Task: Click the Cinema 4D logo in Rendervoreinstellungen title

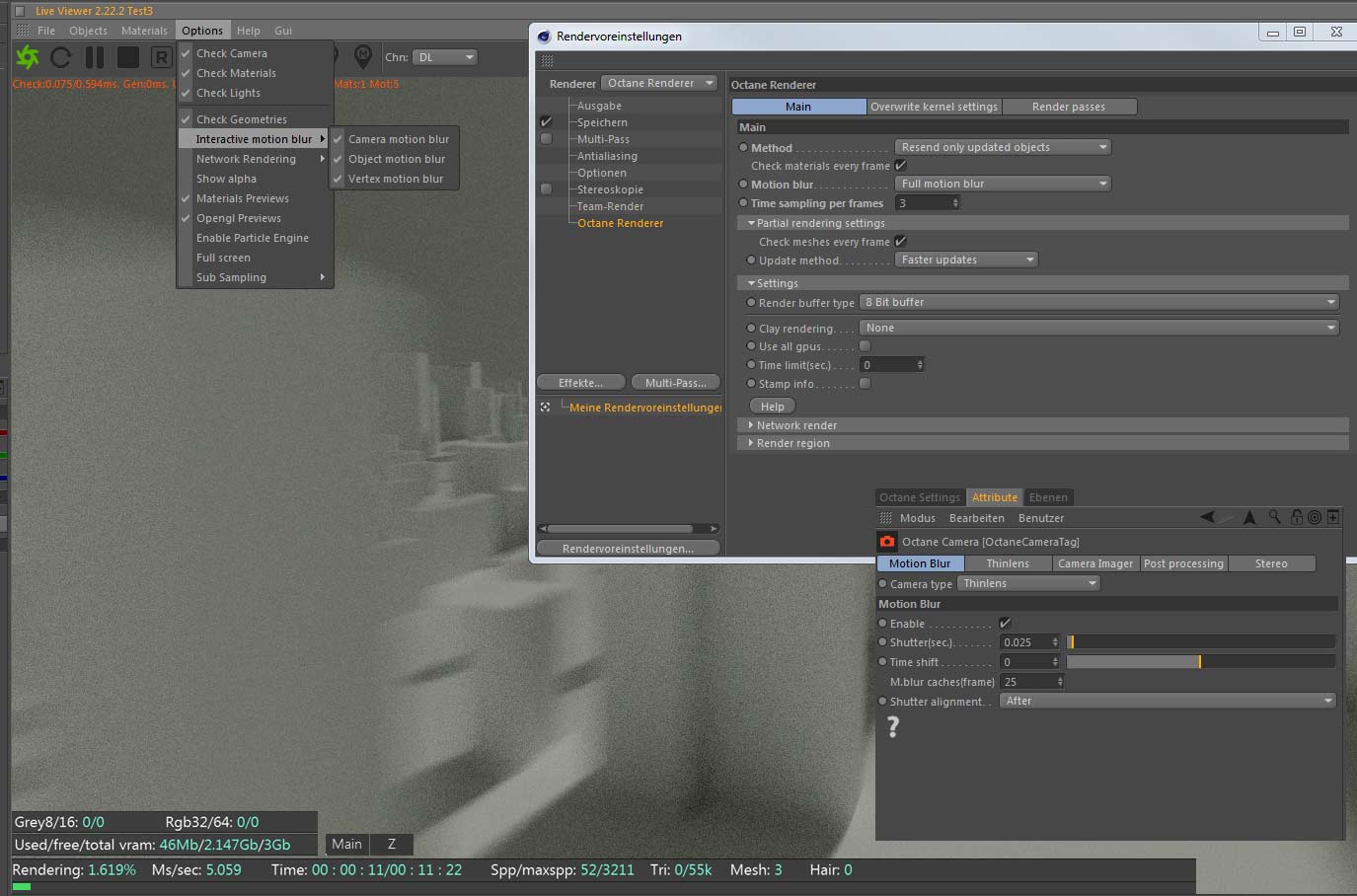Action: 543,37
